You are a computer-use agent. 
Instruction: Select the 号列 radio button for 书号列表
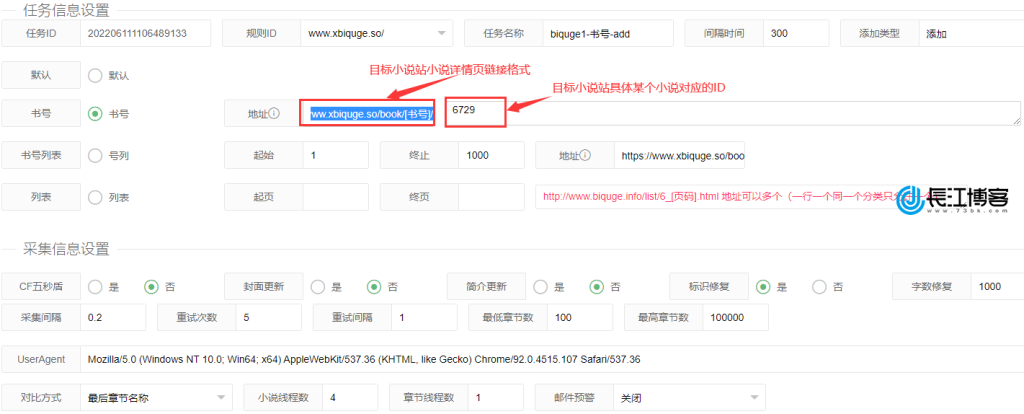[x=96, y=156]
